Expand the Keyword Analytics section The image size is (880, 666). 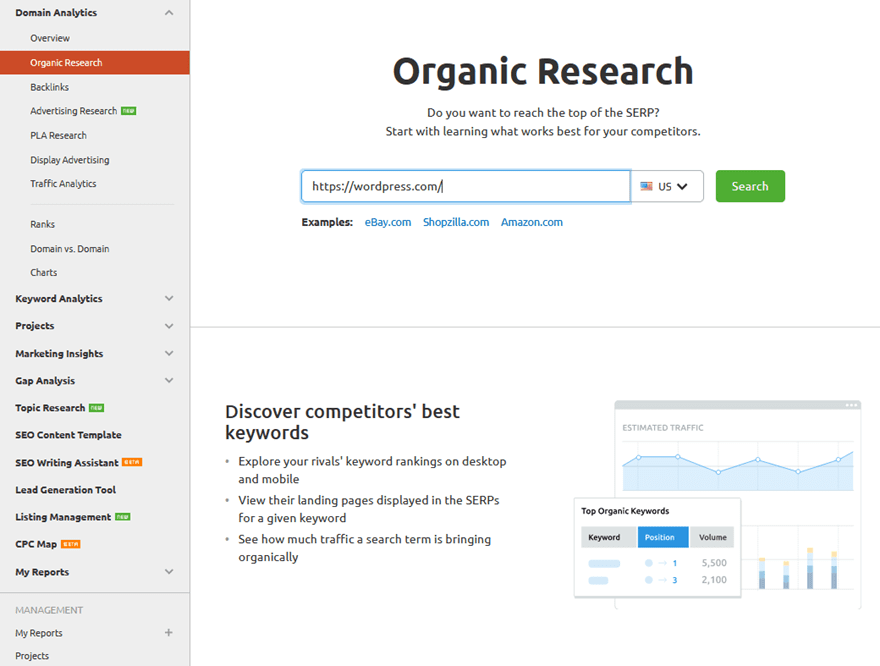[x=168, y=299]
